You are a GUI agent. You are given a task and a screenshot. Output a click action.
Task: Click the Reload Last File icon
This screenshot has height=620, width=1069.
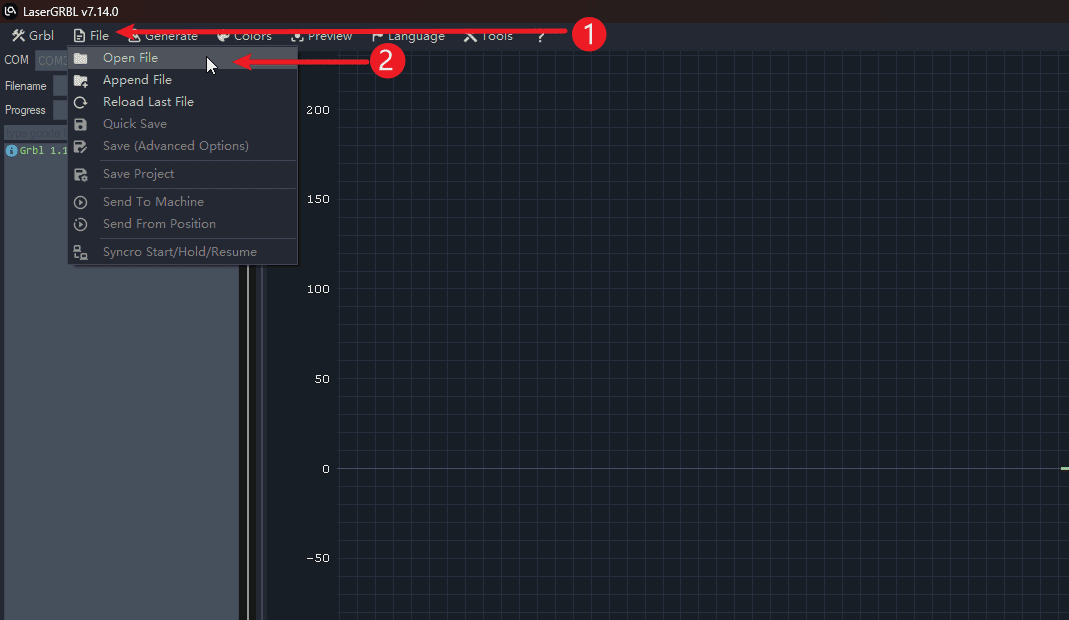point(81,102)
